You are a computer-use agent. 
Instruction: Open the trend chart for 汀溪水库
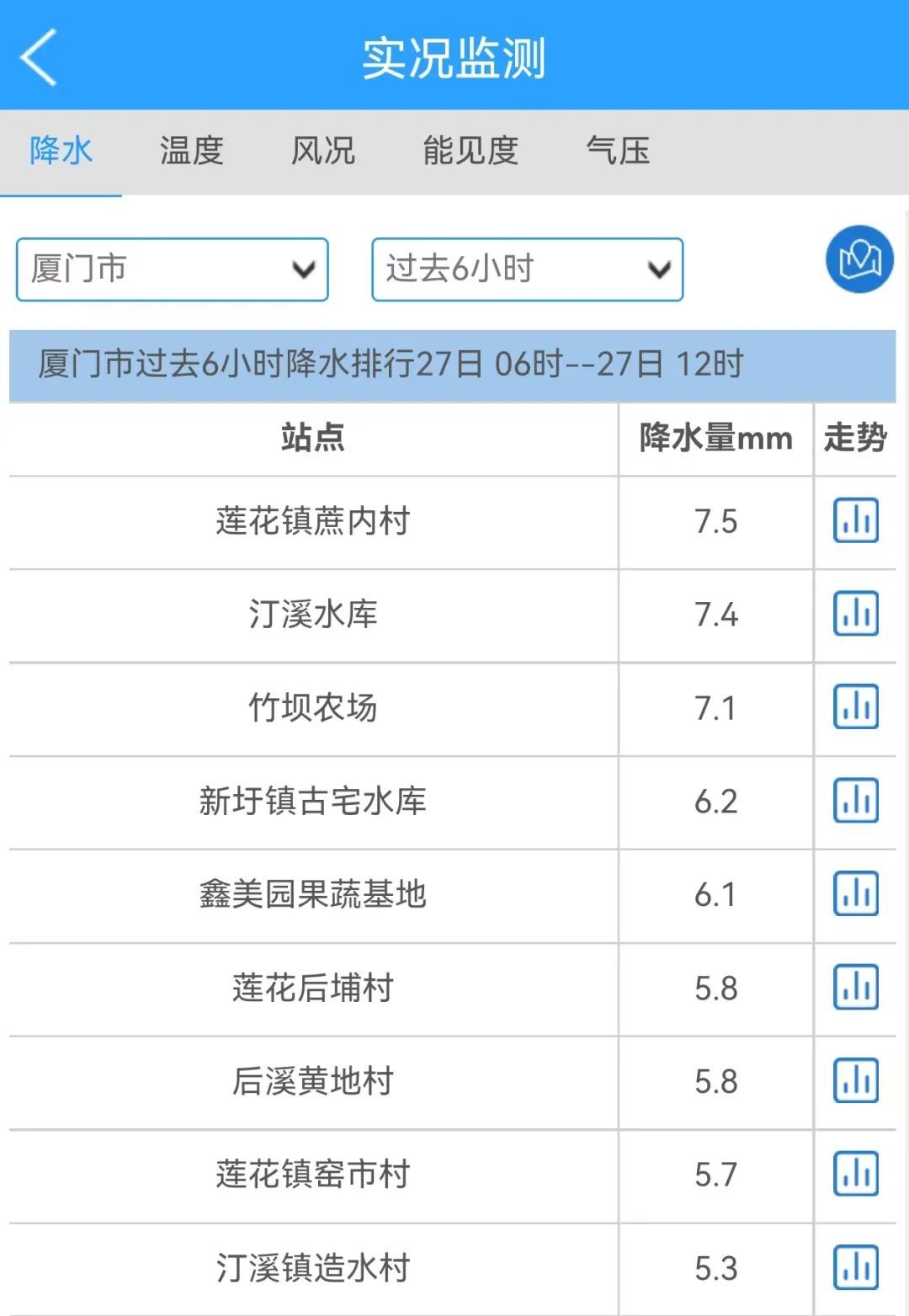[x=854, y=615]
